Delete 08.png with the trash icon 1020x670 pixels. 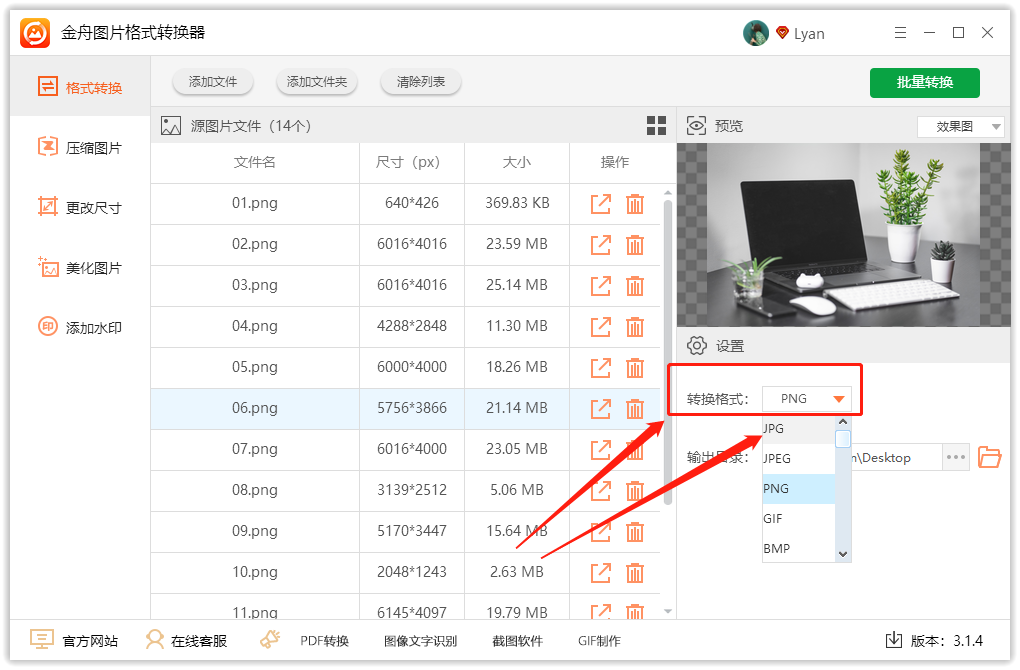click(635, 490)
